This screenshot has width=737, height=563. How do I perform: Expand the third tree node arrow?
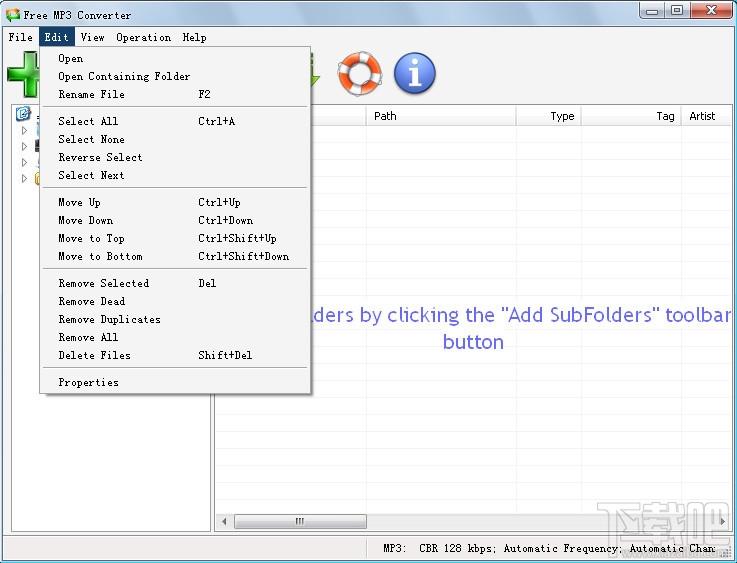24,162
